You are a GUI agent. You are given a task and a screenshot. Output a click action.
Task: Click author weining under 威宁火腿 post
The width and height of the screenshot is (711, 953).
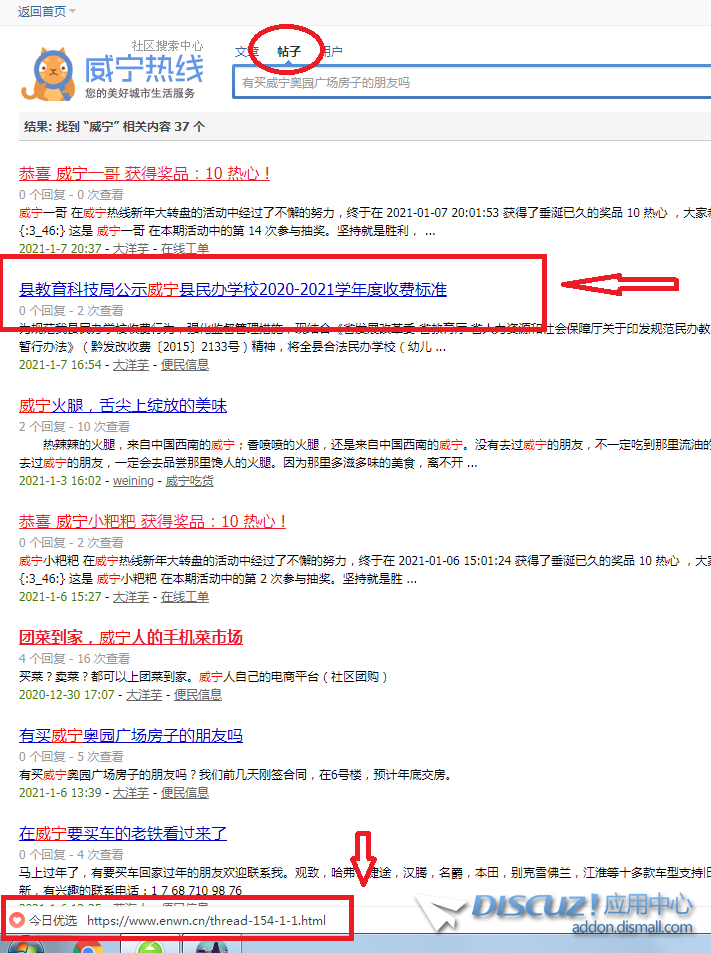coord(133,481)
